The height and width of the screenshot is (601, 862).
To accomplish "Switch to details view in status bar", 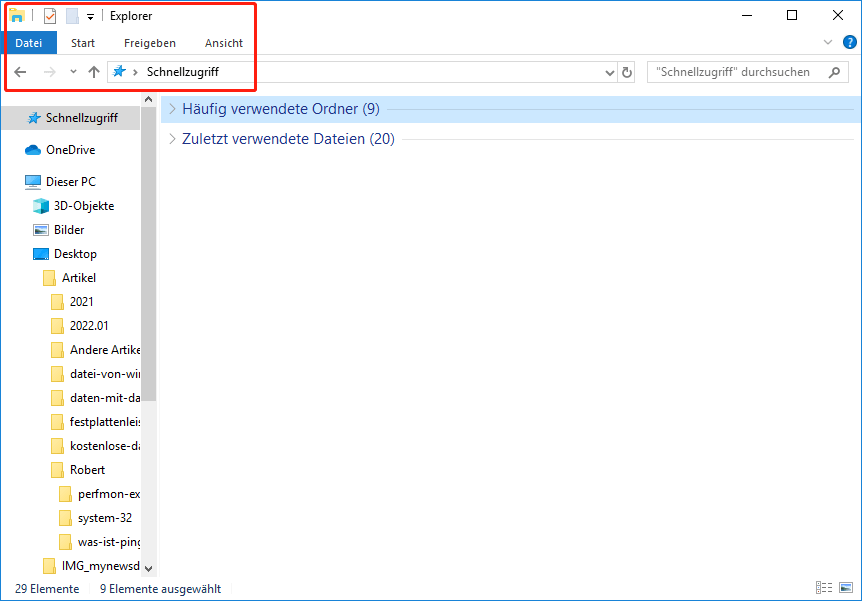I will pyautogui.click(x=824, y=588).
